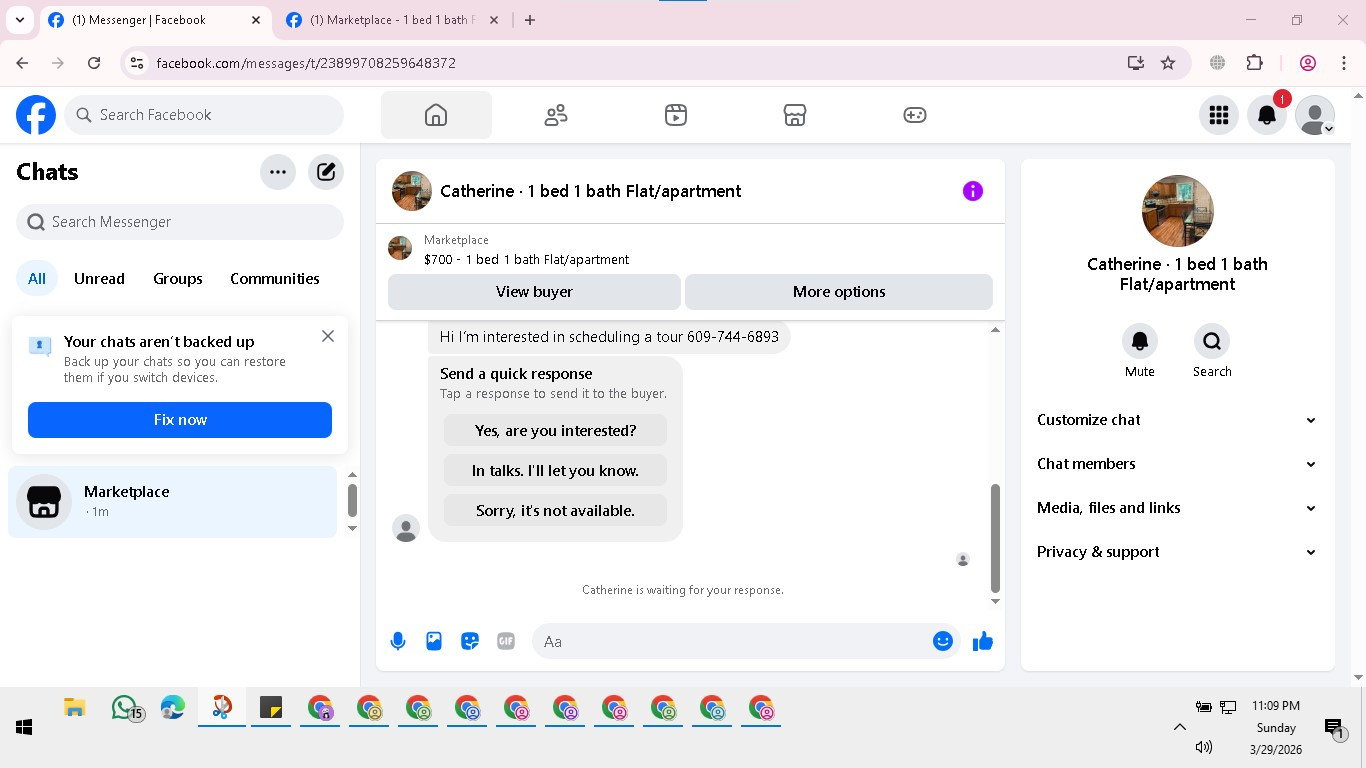This screenshot has height=768, width=1366.
Task: Expand Chat members section
Action: coord(1178,464)
